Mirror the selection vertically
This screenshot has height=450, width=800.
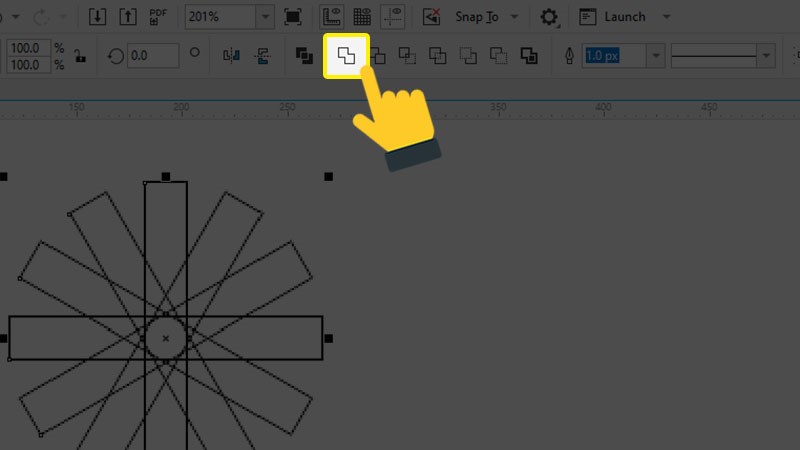[x=262, y=56]
